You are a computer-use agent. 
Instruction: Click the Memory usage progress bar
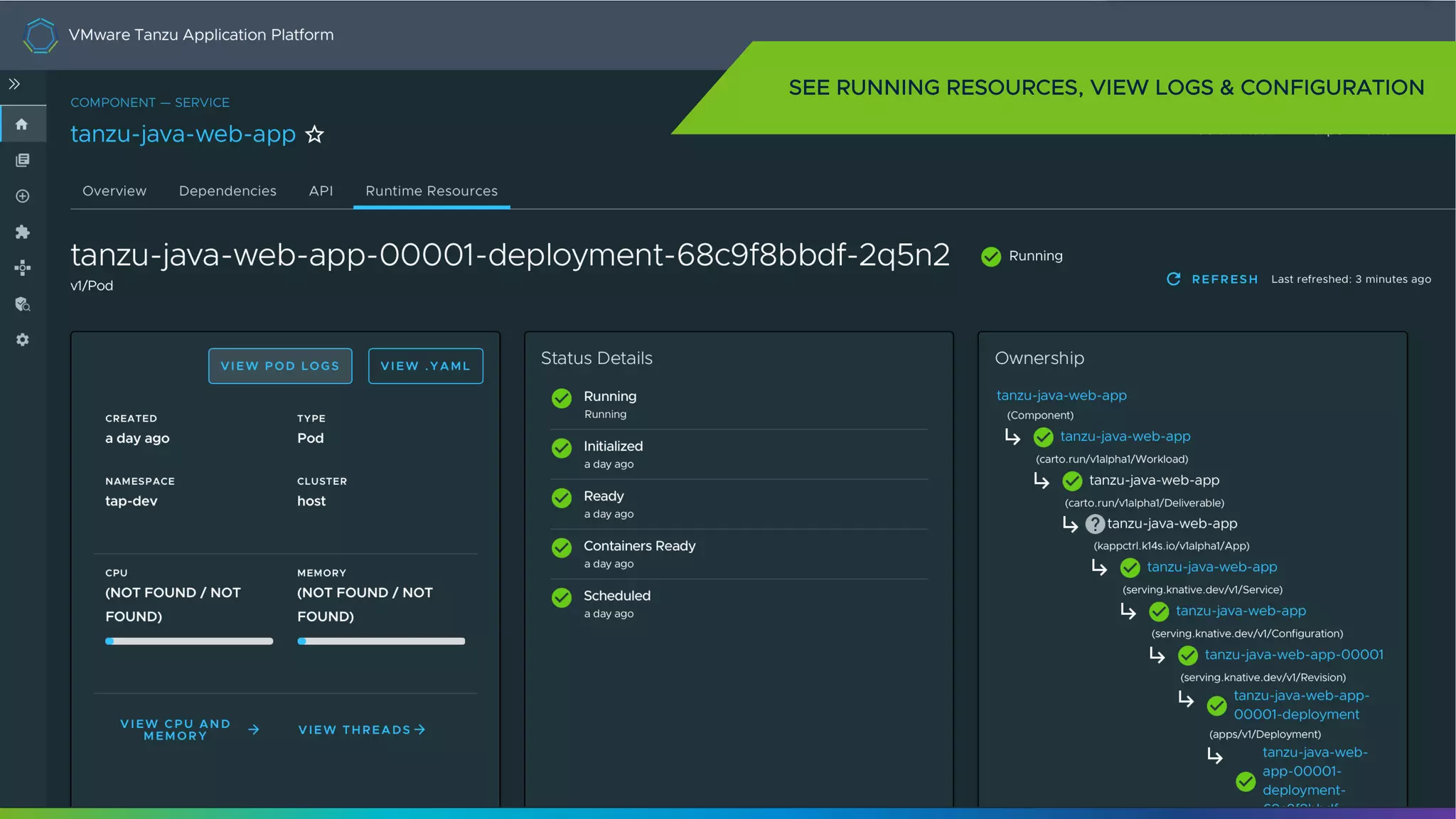click(381, 641)
